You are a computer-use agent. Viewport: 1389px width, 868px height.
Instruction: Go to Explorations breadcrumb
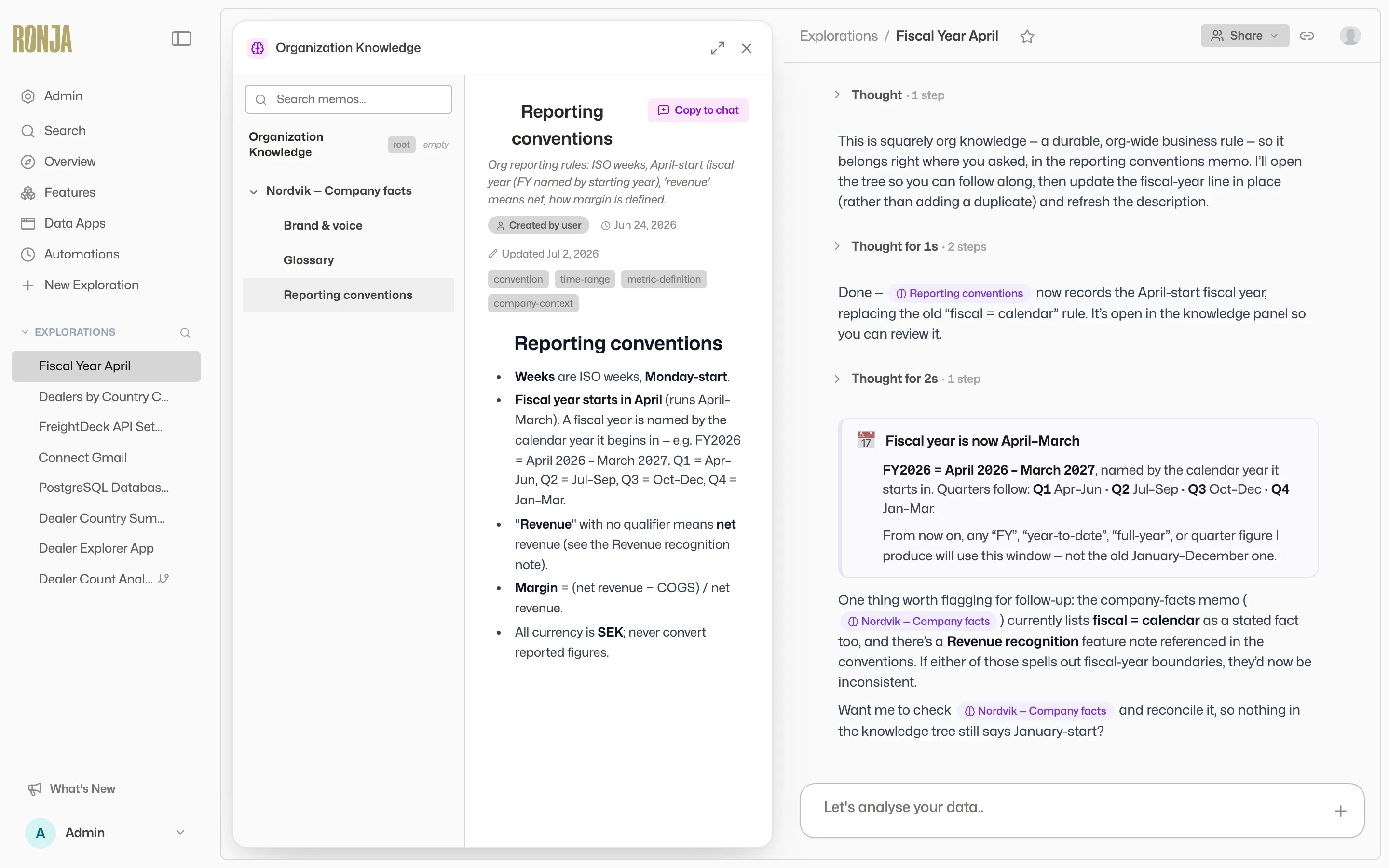[x=839, y=36]
